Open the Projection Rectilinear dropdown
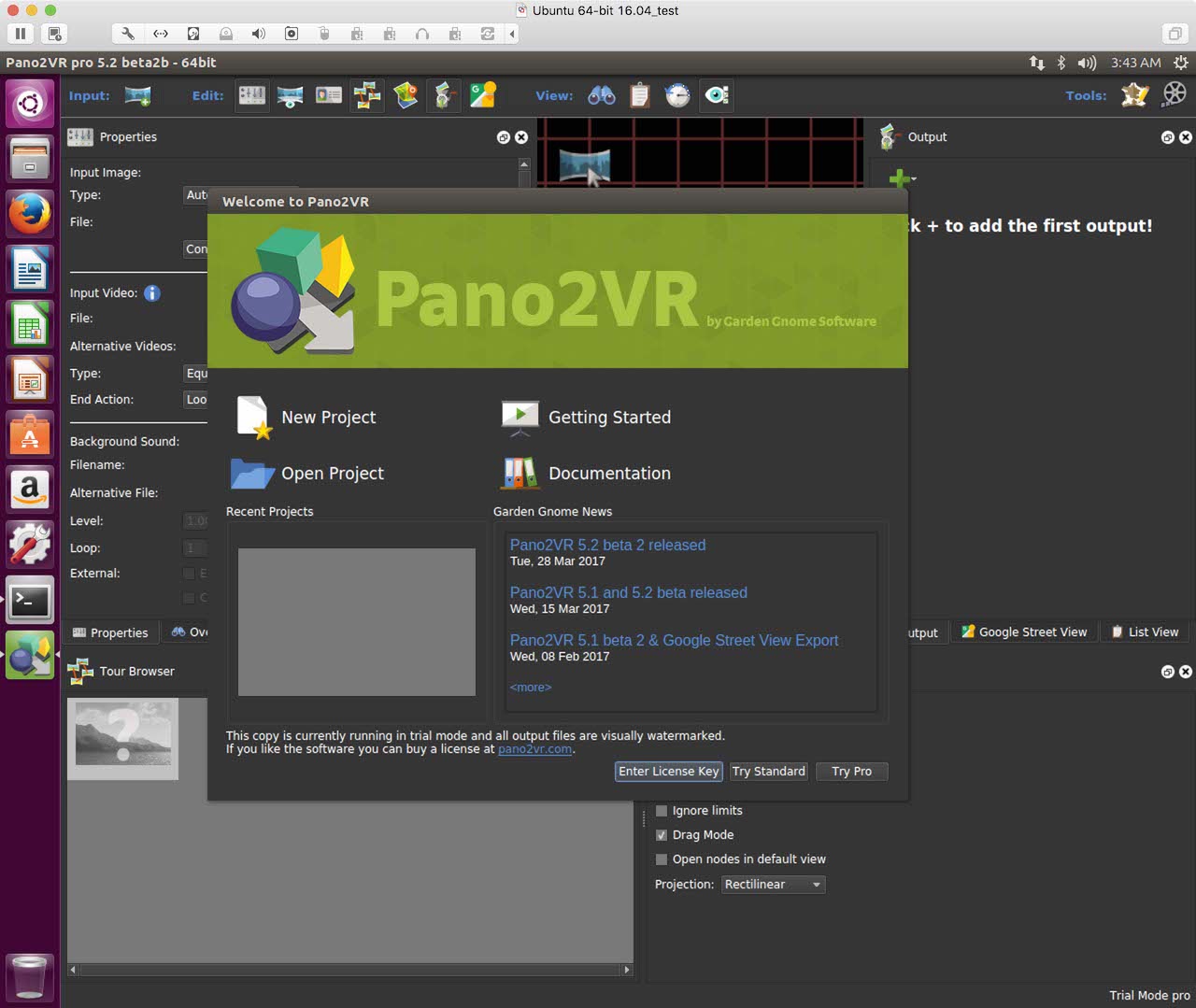The height and width of the screenshot is (1008, 1196). coord(774,885)
